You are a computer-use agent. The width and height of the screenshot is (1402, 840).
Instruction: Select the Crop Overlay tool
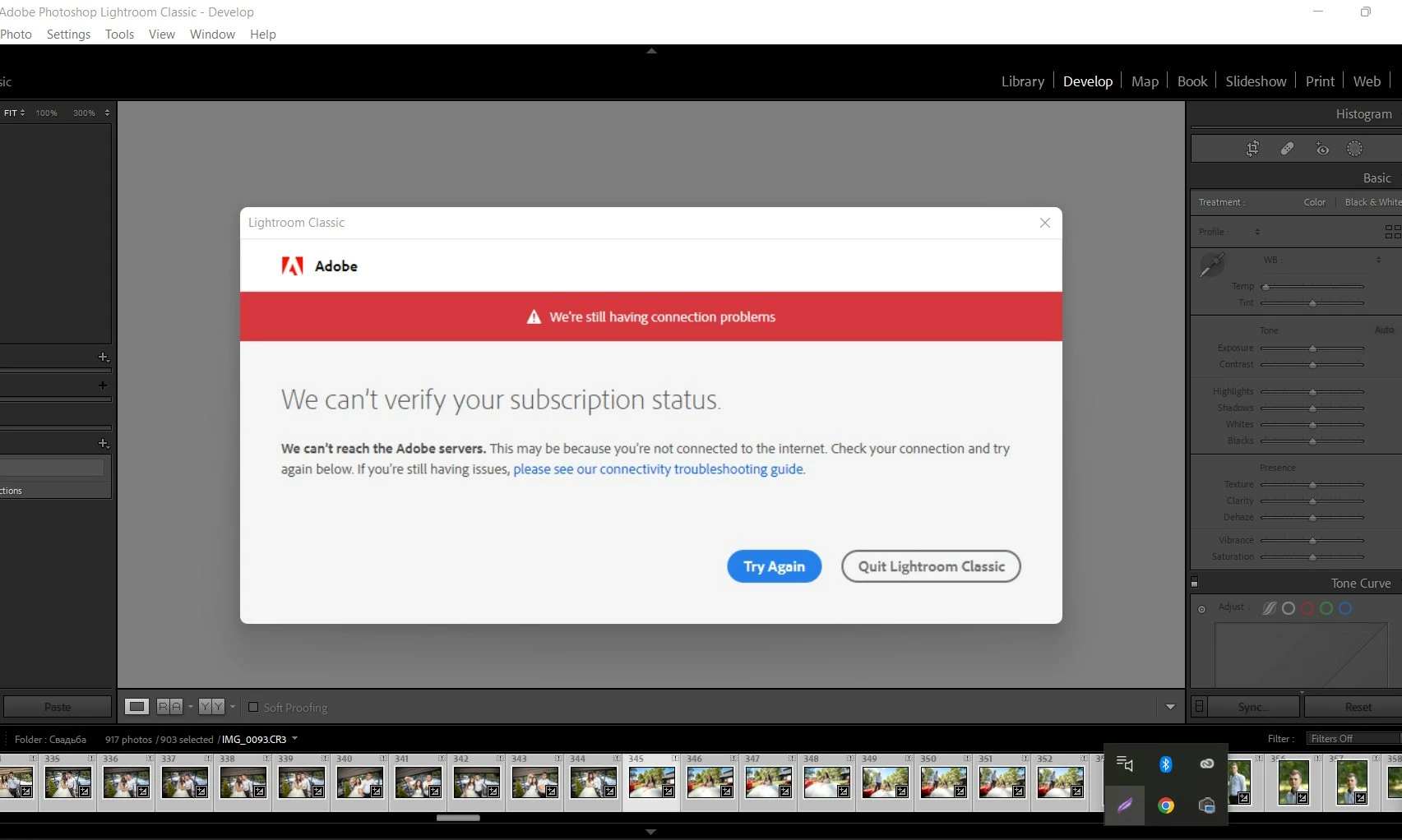coord(1252,149)
